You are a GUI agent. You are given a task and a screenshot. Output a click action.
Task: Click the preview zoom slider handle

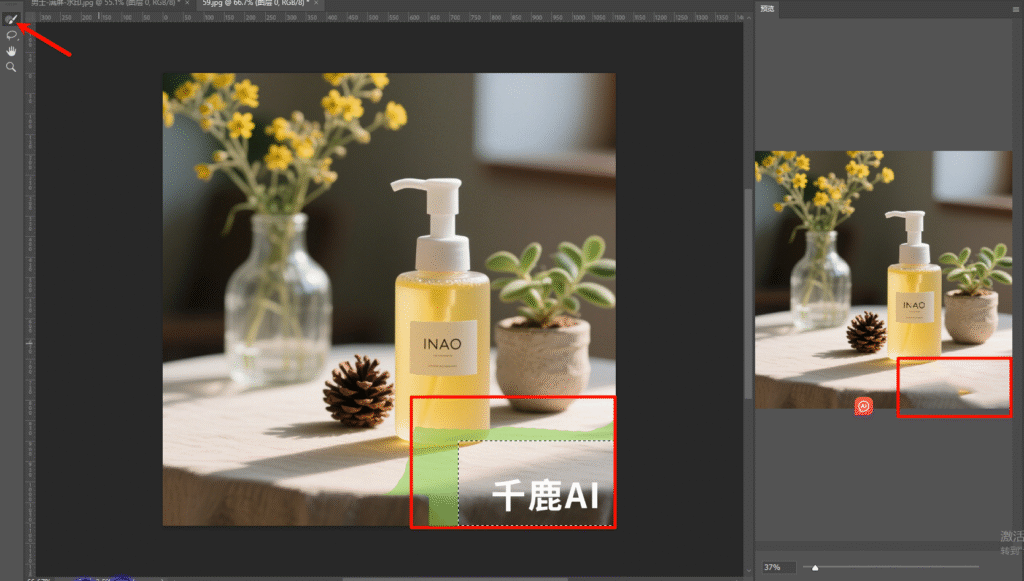[x=815, y=567]
